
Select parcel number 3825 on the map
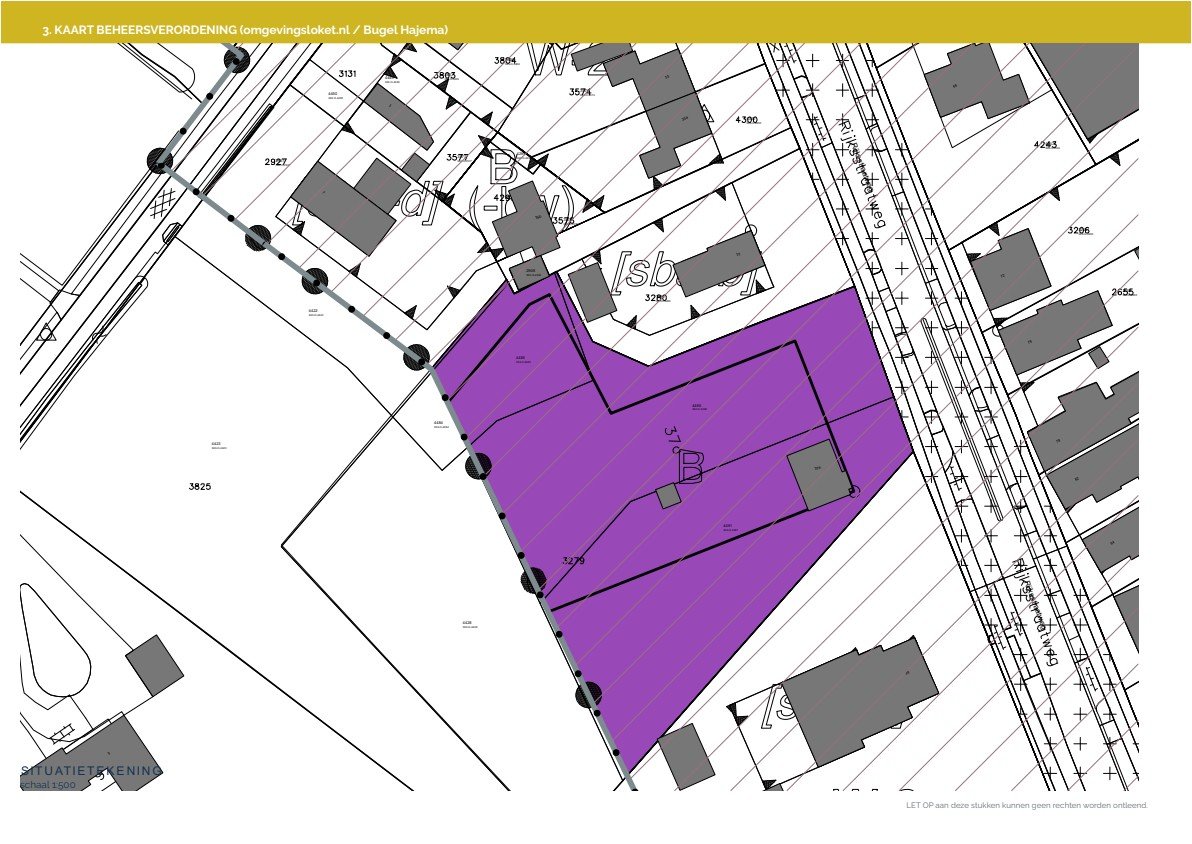pyautogui.click(x=200, y=487)
